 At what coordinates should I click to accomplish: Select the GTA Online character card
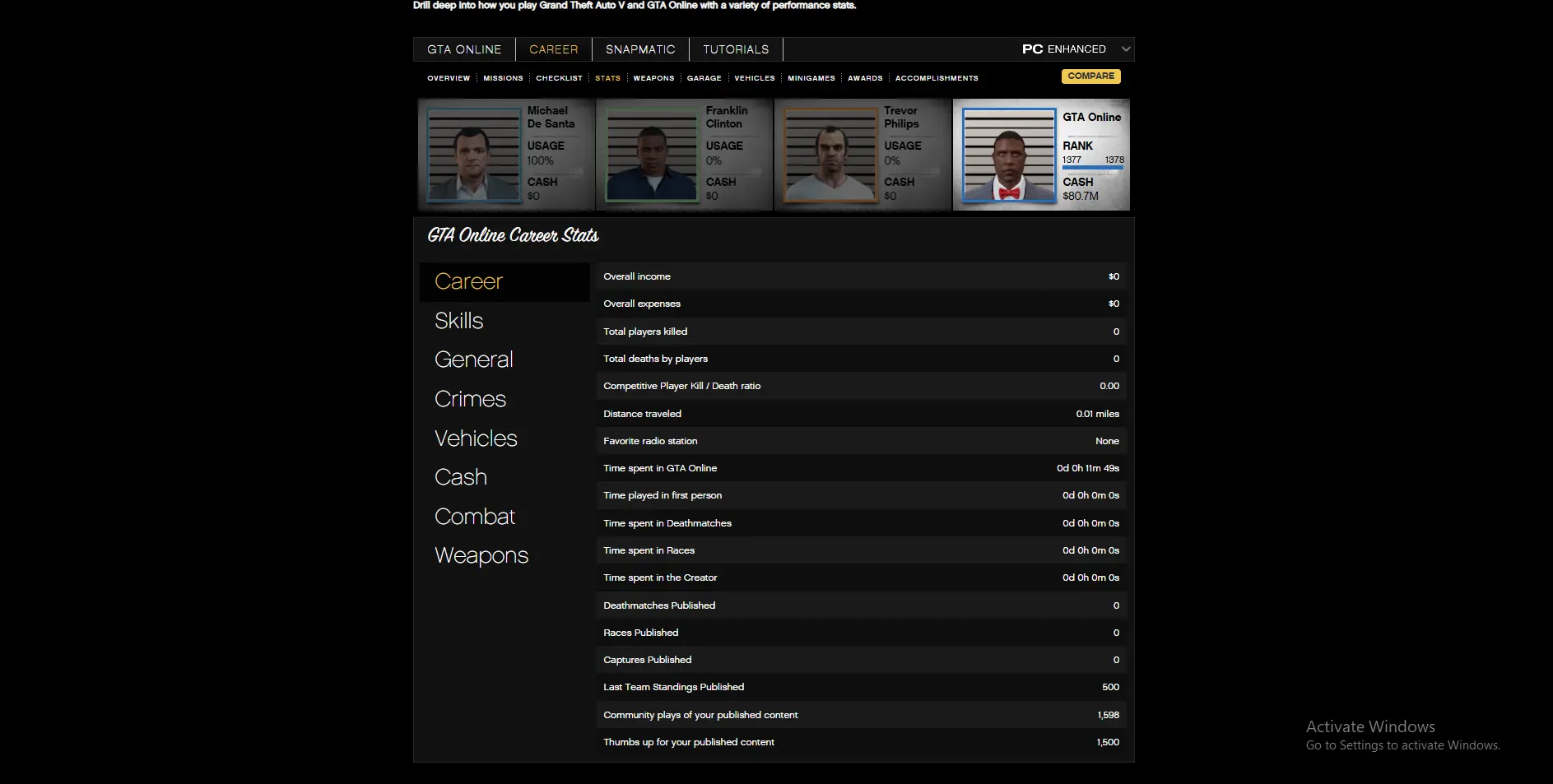pyautogui.click(x=1041, y=155)
